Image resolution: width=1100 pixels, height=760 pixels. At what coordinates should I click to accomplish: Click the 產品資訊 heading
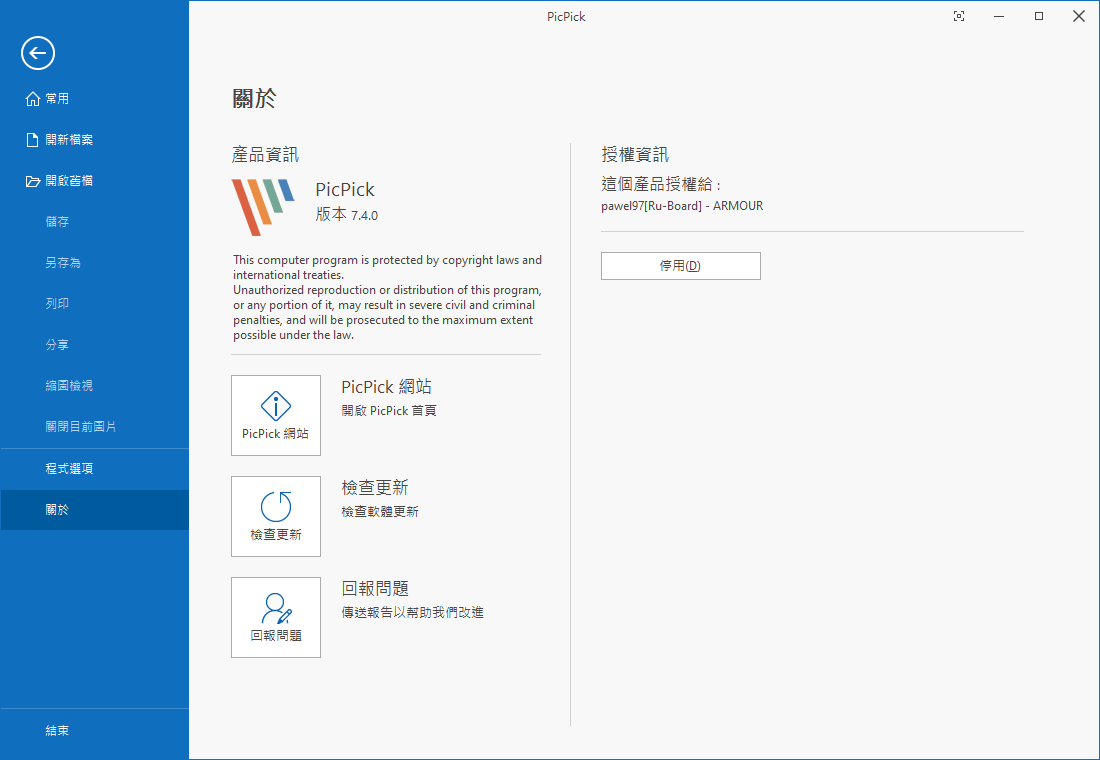pyautogui.click(x=265, y=154)
